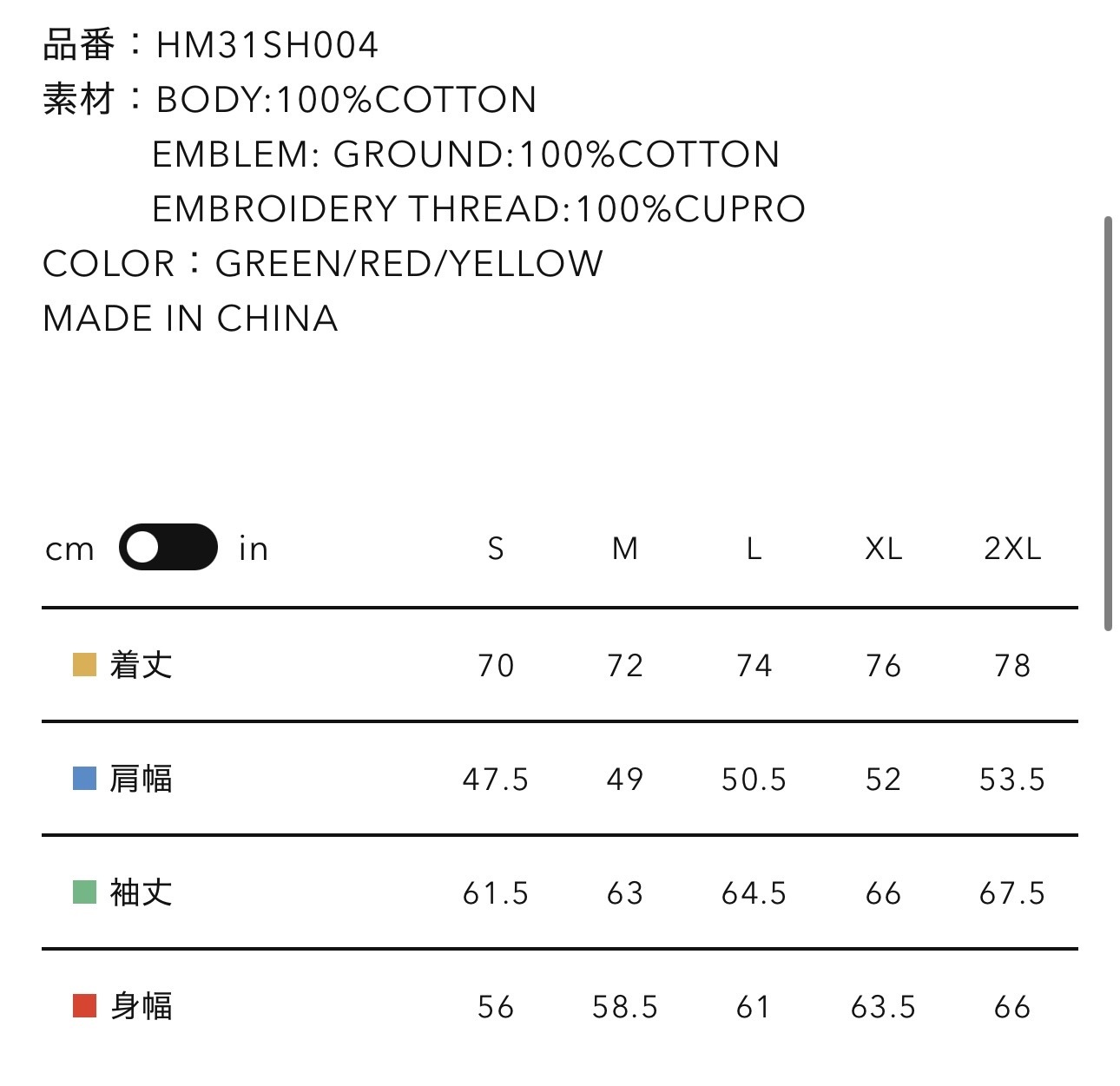
Task: Click the COLOR GREEN/RED/YELLOW text line
Action: [x=322, y=264]
